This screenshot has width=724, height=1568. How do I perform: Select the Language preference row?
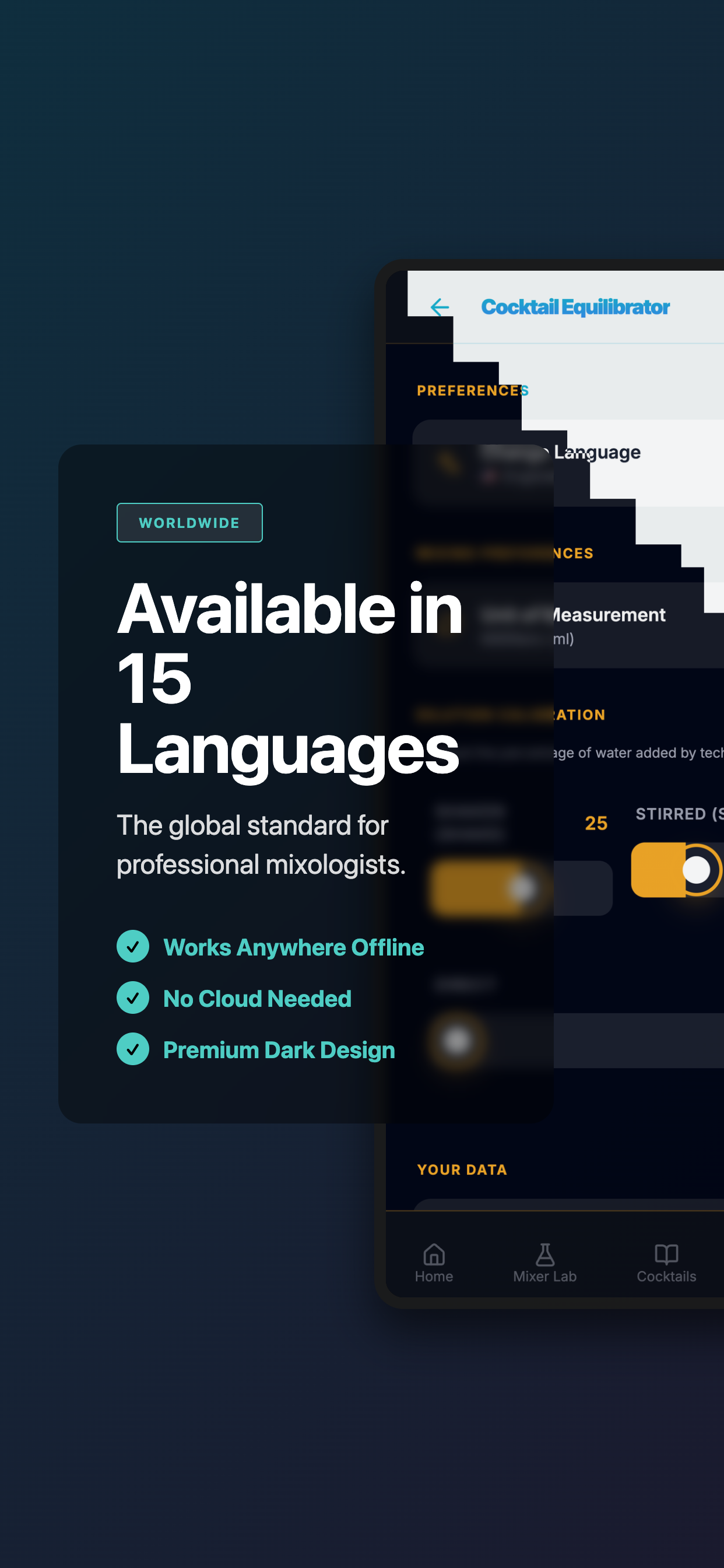click(568, 463)
